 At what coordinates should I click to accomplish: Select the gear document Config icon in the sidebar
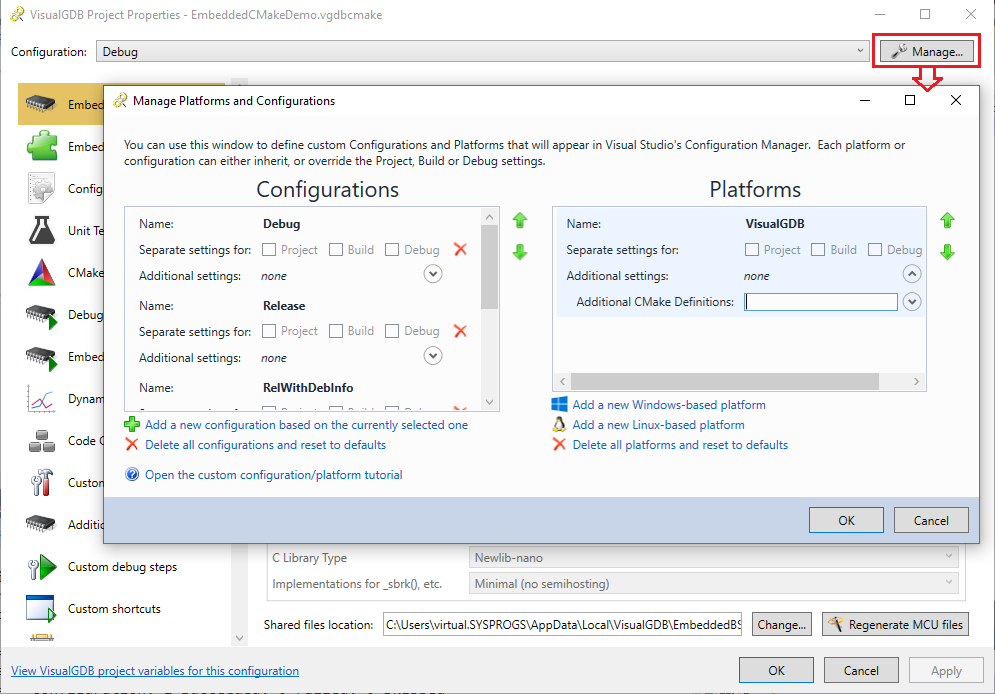click(42, 188)
